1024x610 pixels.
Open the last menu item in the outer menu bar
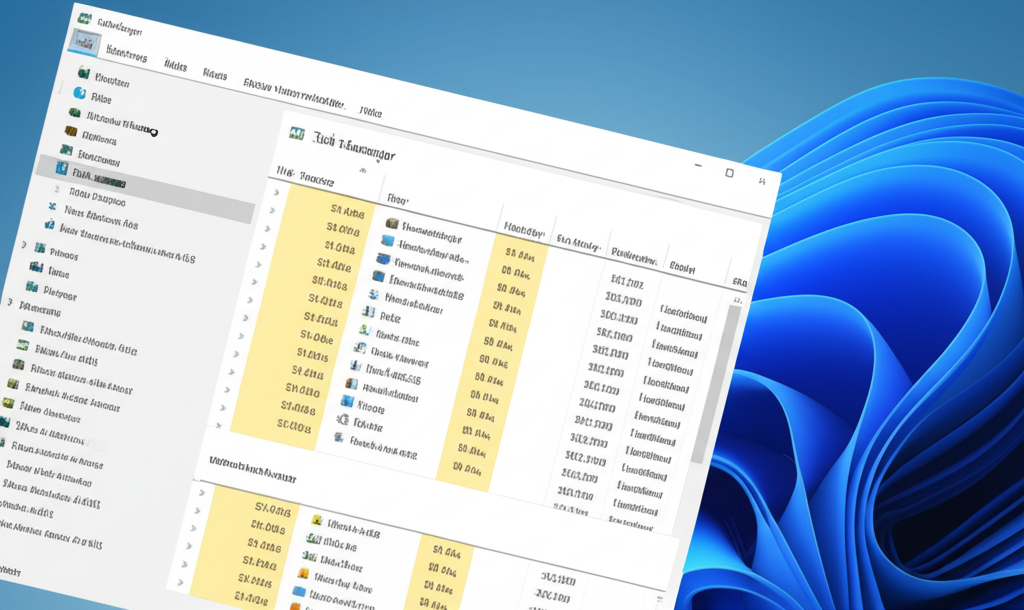pyautogui.click(x=371, y=113)
